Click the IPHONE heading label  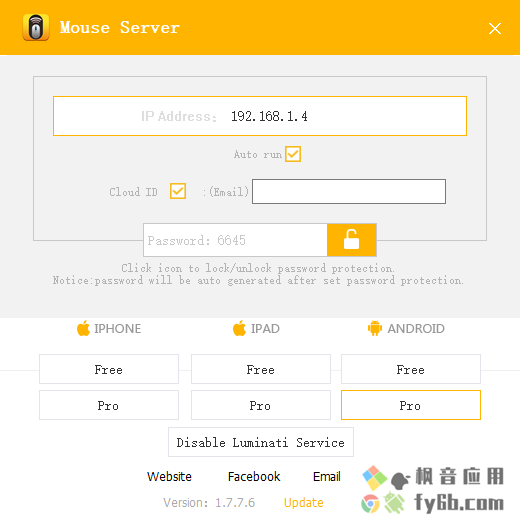(x=118, y=328)
